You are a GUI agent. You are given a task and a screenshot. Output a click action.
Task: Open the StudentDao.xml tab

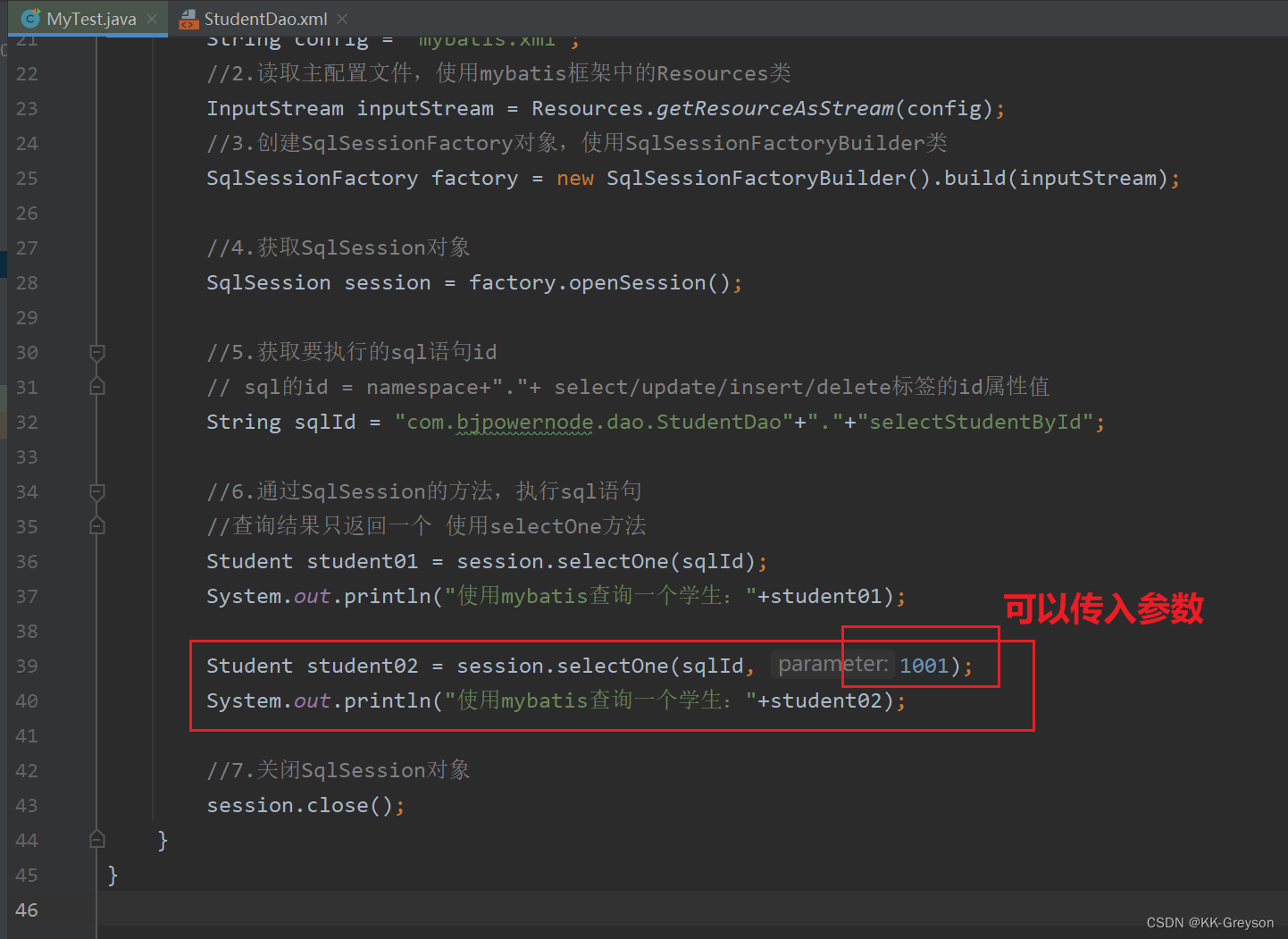[265, 19]
